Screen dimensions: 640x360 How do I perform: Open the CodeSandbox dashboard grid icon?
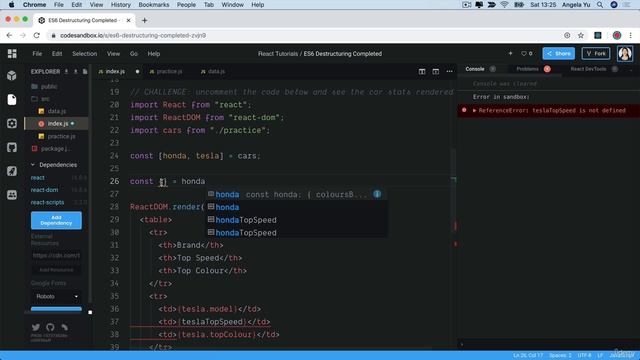pos(12,53)
